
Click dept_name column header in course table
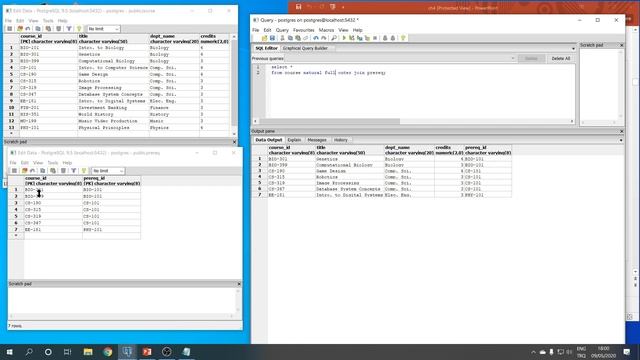[174, 39]
